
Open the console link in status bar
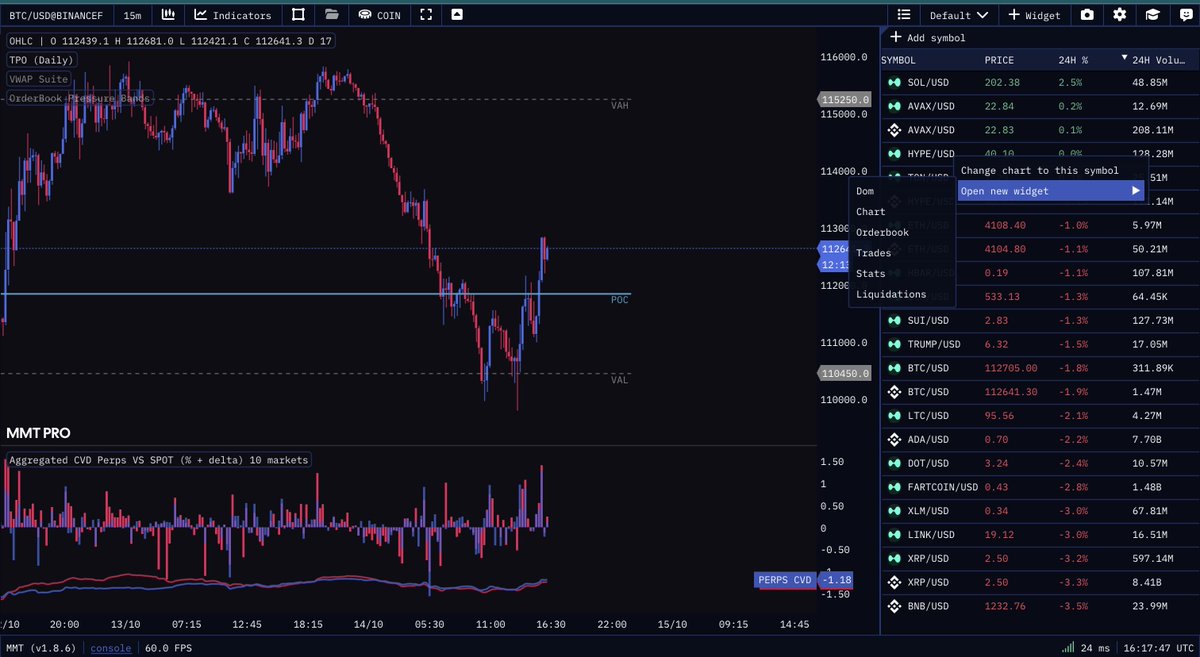tap(111, 648)
